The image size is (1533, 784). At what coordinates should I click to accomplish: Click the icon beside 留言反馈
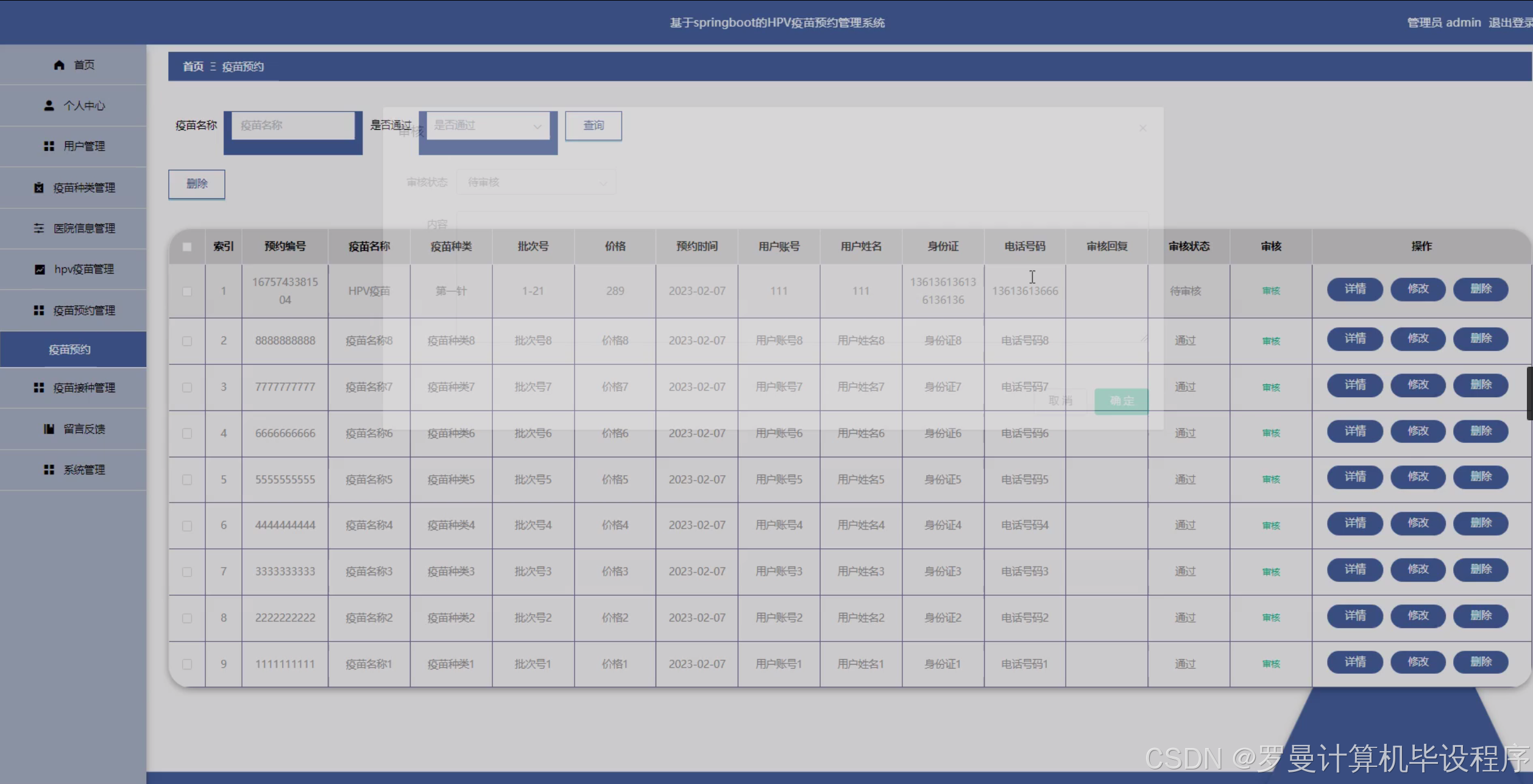coord(49,429)
